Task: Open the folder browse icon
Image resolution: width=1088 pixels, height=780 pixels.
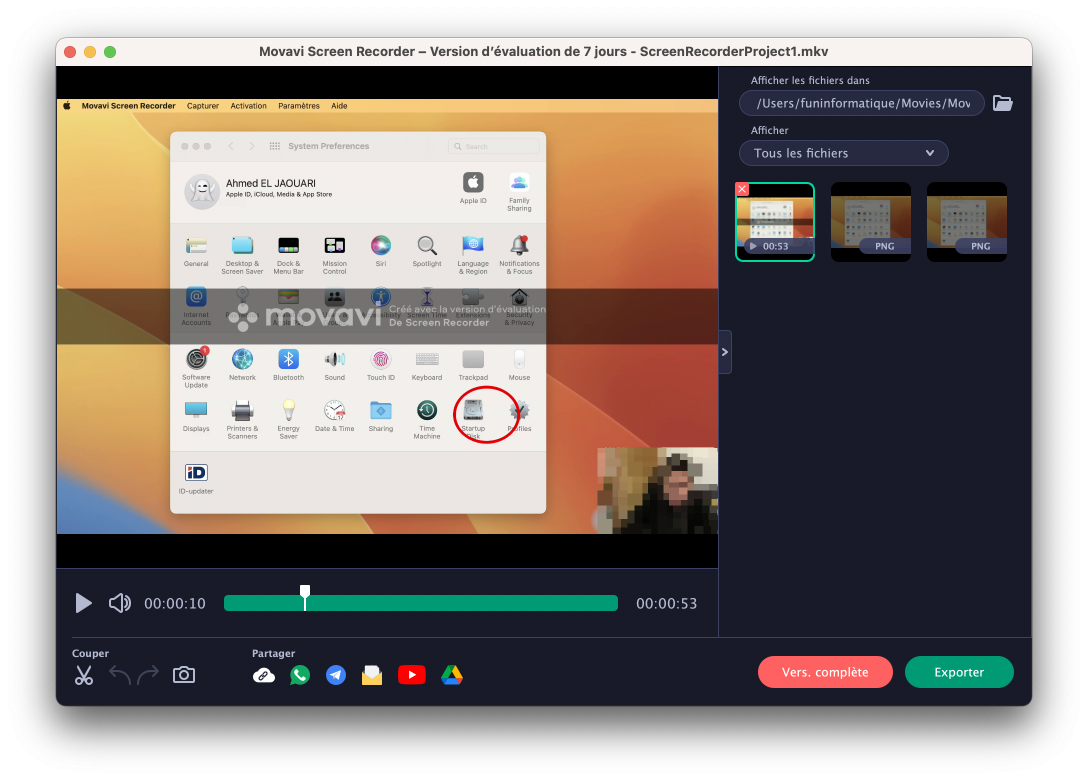Action: click(x=1002, y=103)
